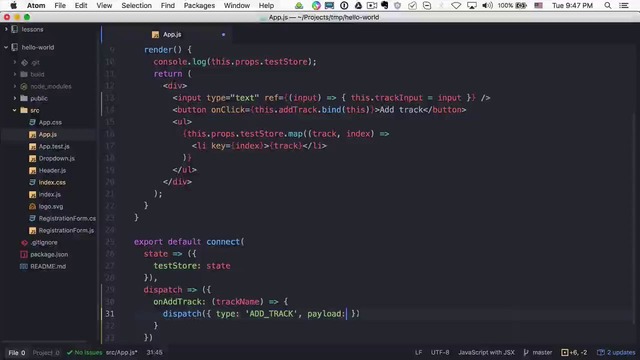The width and height of the screenshot is (640, 360).
Task: Click the package.json file icon
Action: click(x=24, y=254)
